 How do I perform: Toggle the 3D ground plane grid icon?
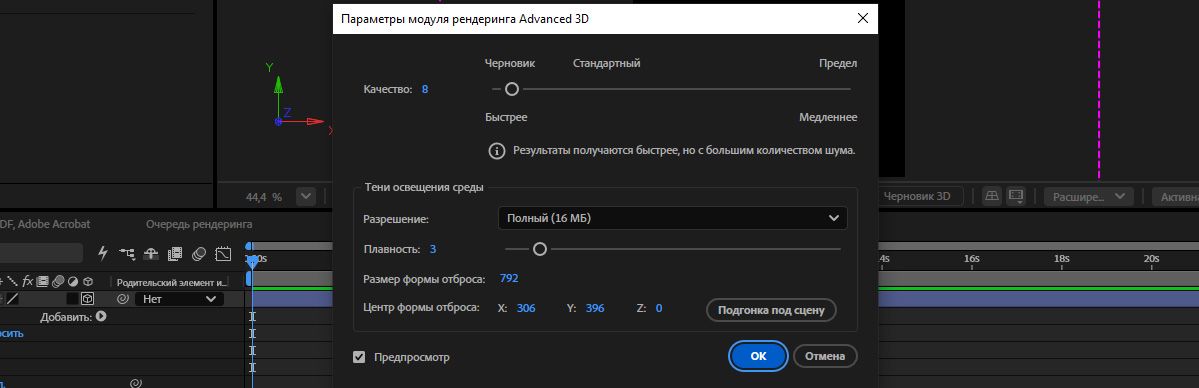click(x=992, y=197)
